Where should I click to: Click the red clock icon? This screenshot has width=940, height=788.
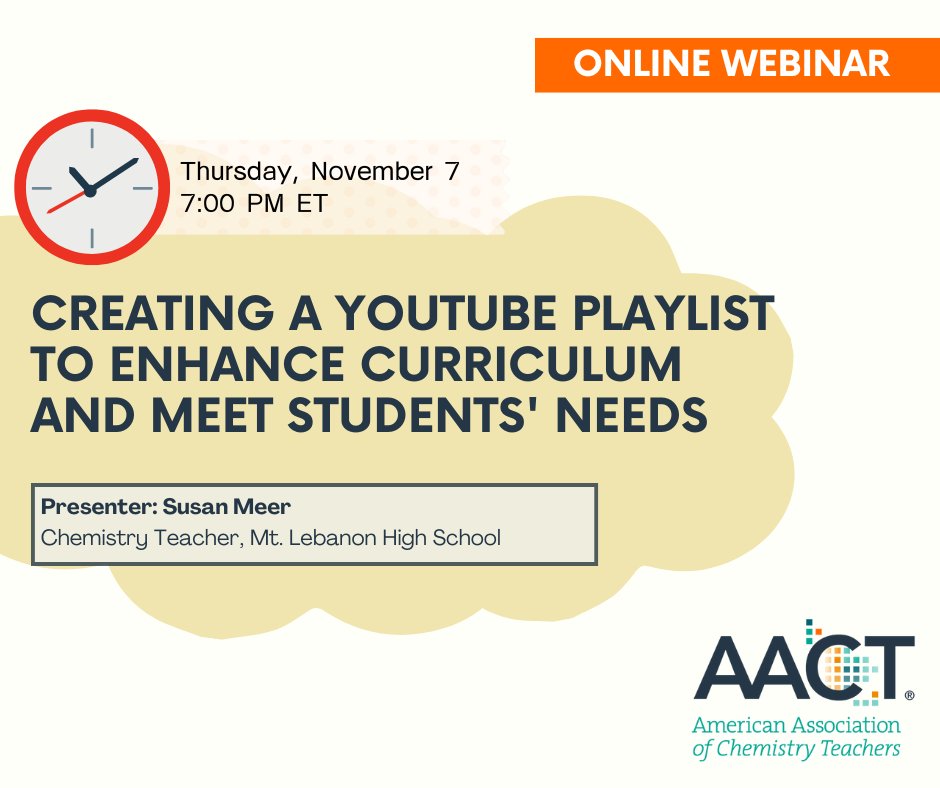click(x=92, y=188)
